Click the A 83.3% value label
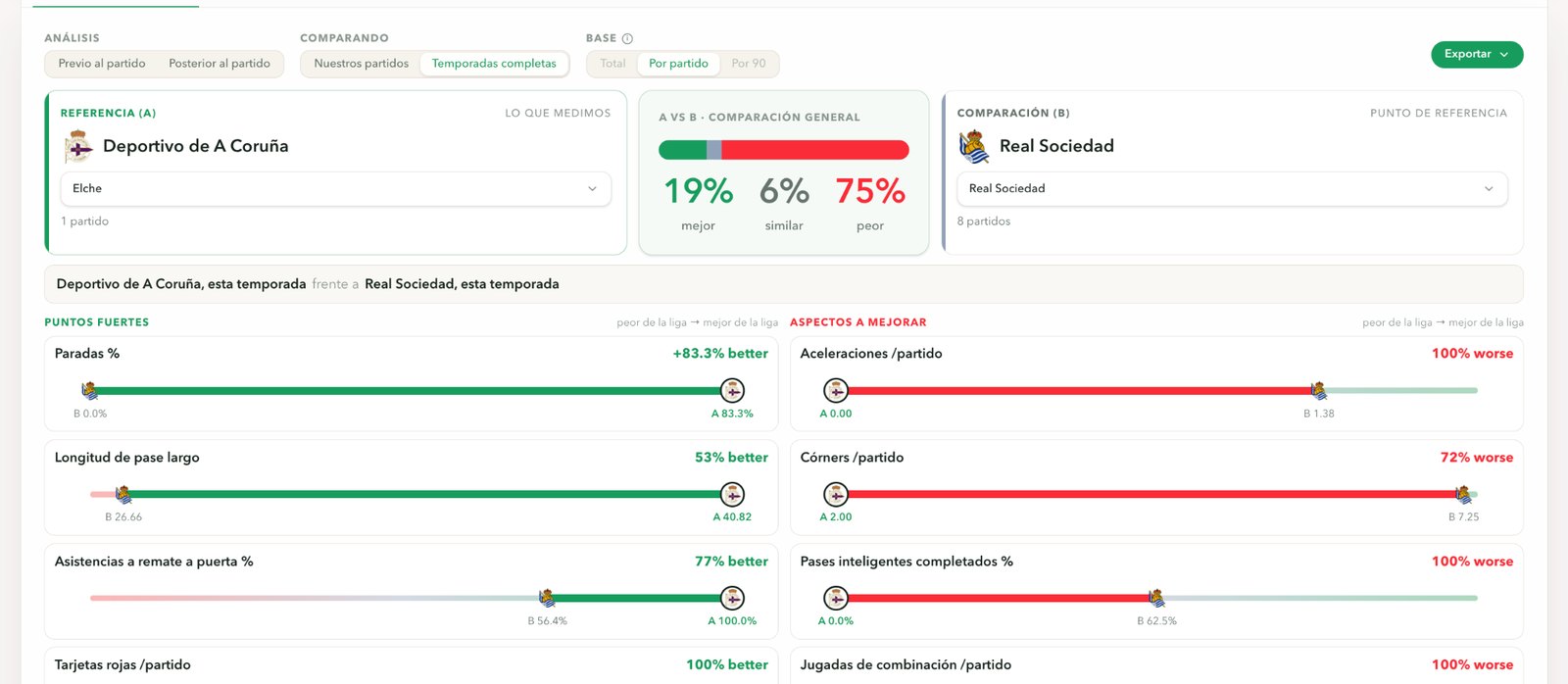 (x=732, y=414)
